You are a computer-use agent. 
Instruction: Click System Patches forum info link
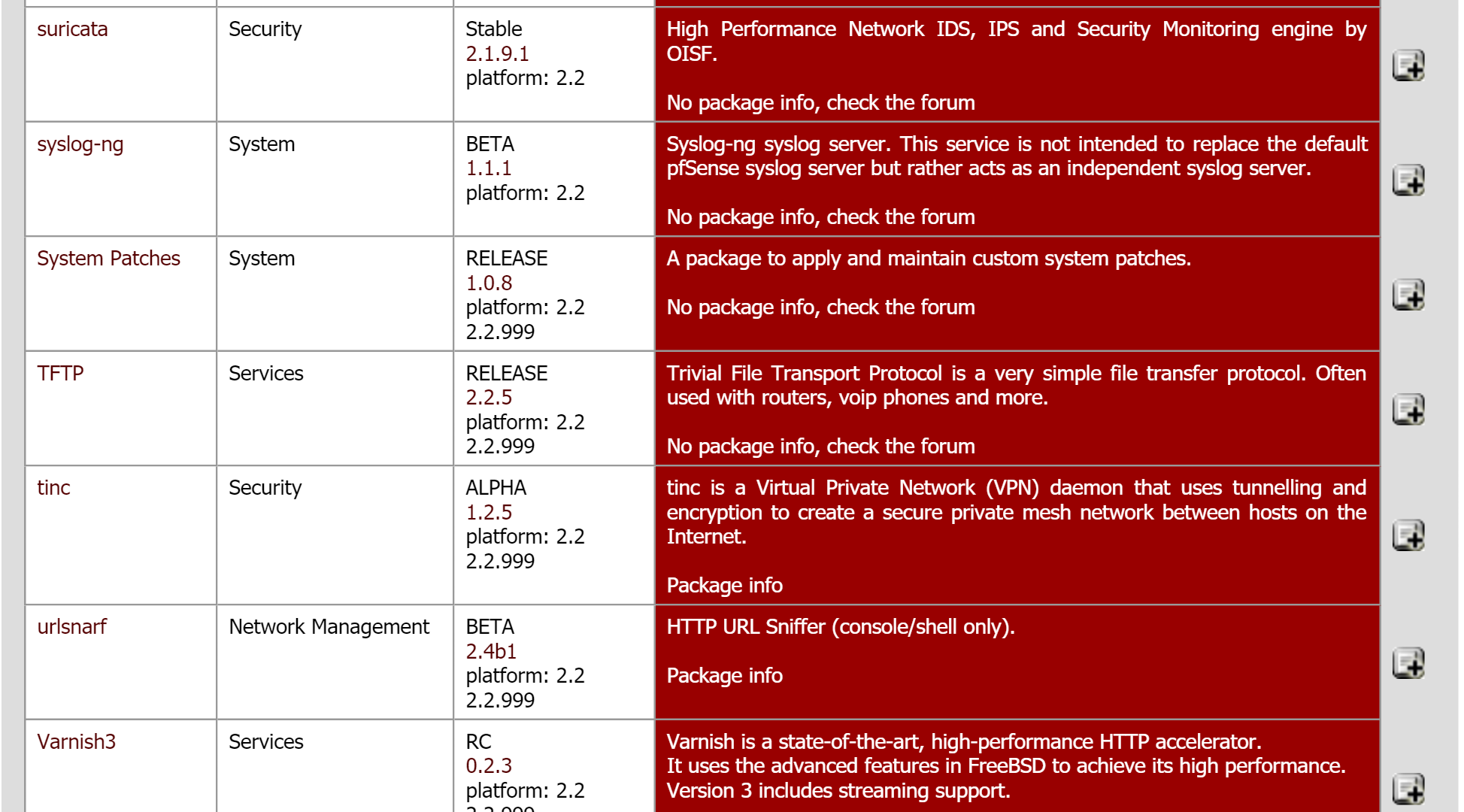pyautogui.click(x=820, y=308)
